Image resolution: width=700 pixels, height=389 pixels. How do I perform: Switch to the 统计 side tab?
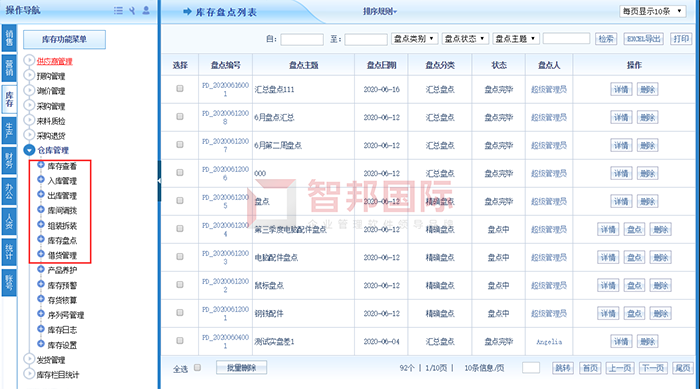[9, 252]
